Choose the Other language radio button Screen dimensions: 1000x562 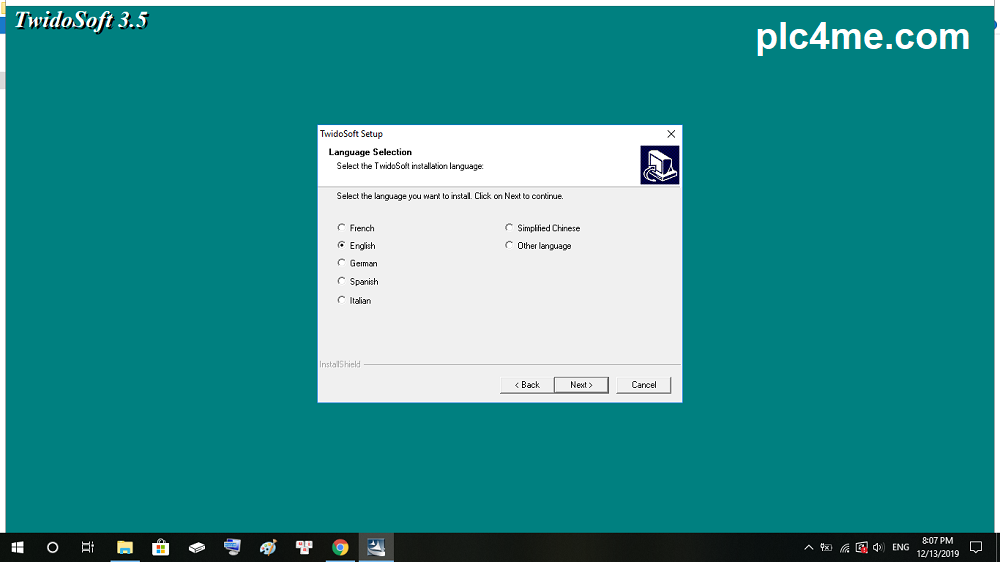pyautogui.click(x=509, y=245)
